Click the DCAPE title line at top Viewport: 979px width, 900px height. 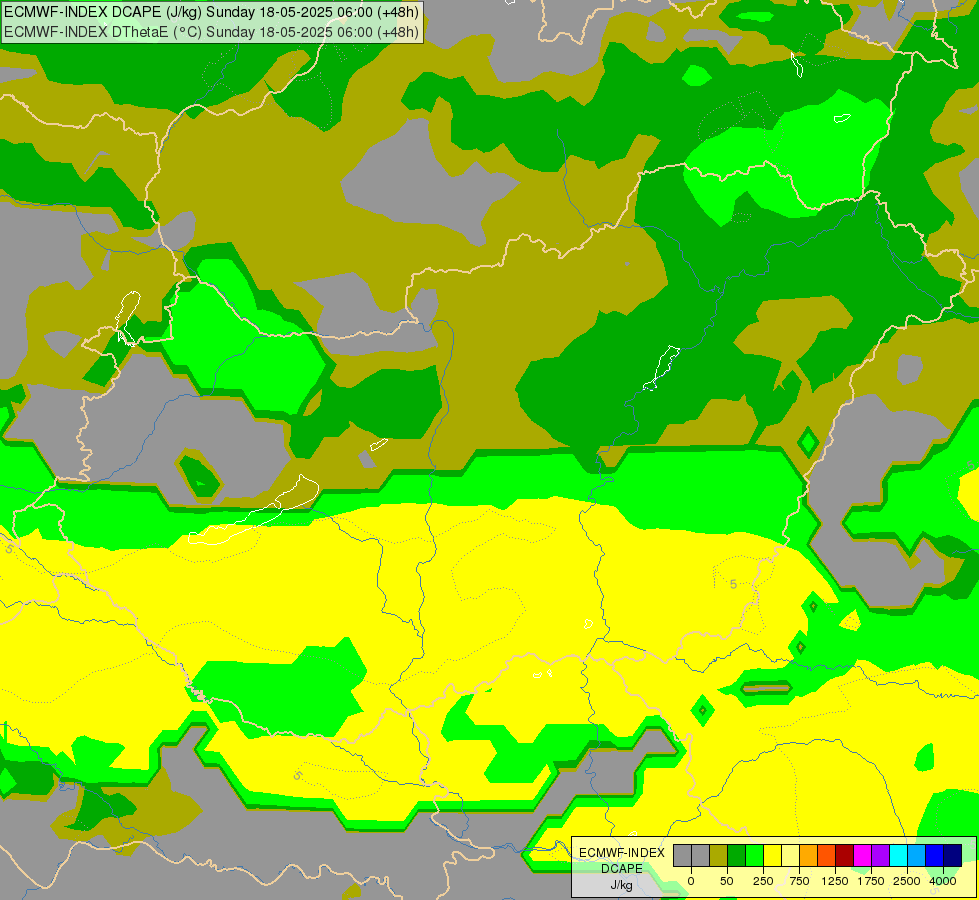[211, 12]
